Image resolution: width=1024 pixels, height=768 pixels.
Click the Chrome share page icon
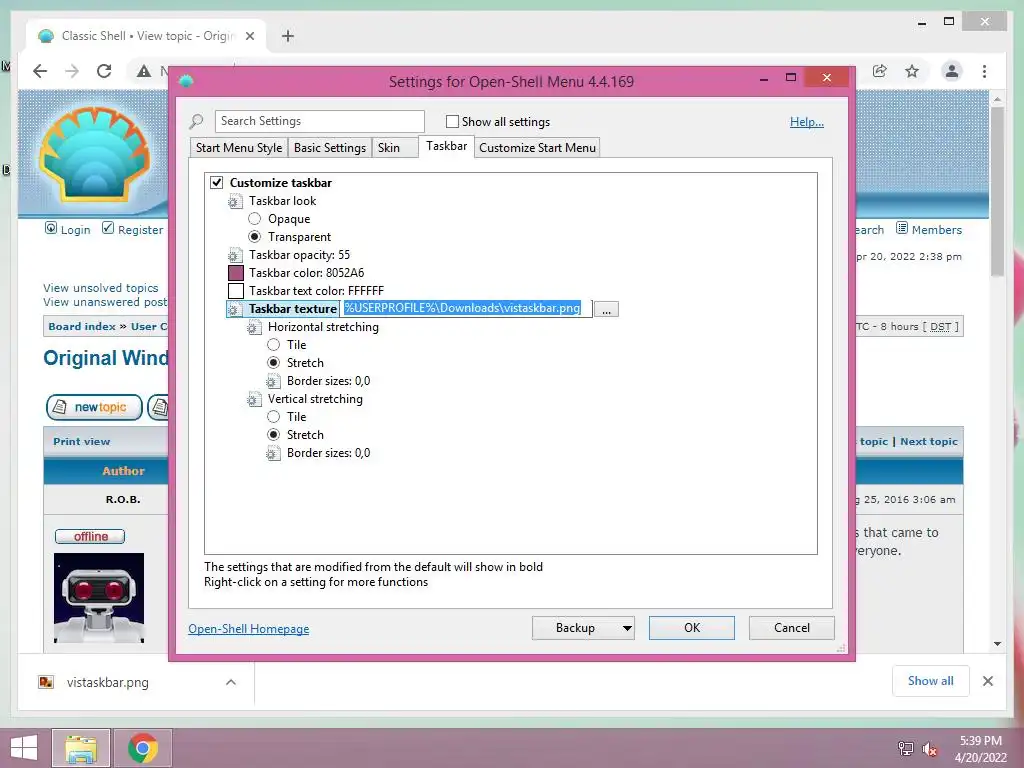click(880, 71)
